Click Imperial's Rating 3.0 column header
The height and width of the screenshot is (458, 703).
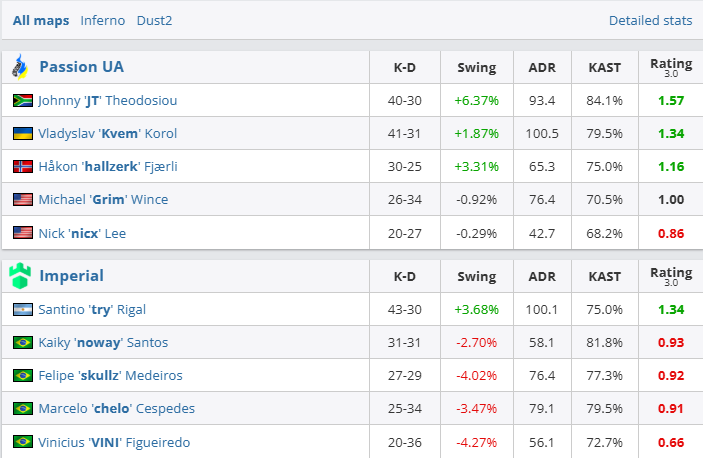click(x=670, y=275)
